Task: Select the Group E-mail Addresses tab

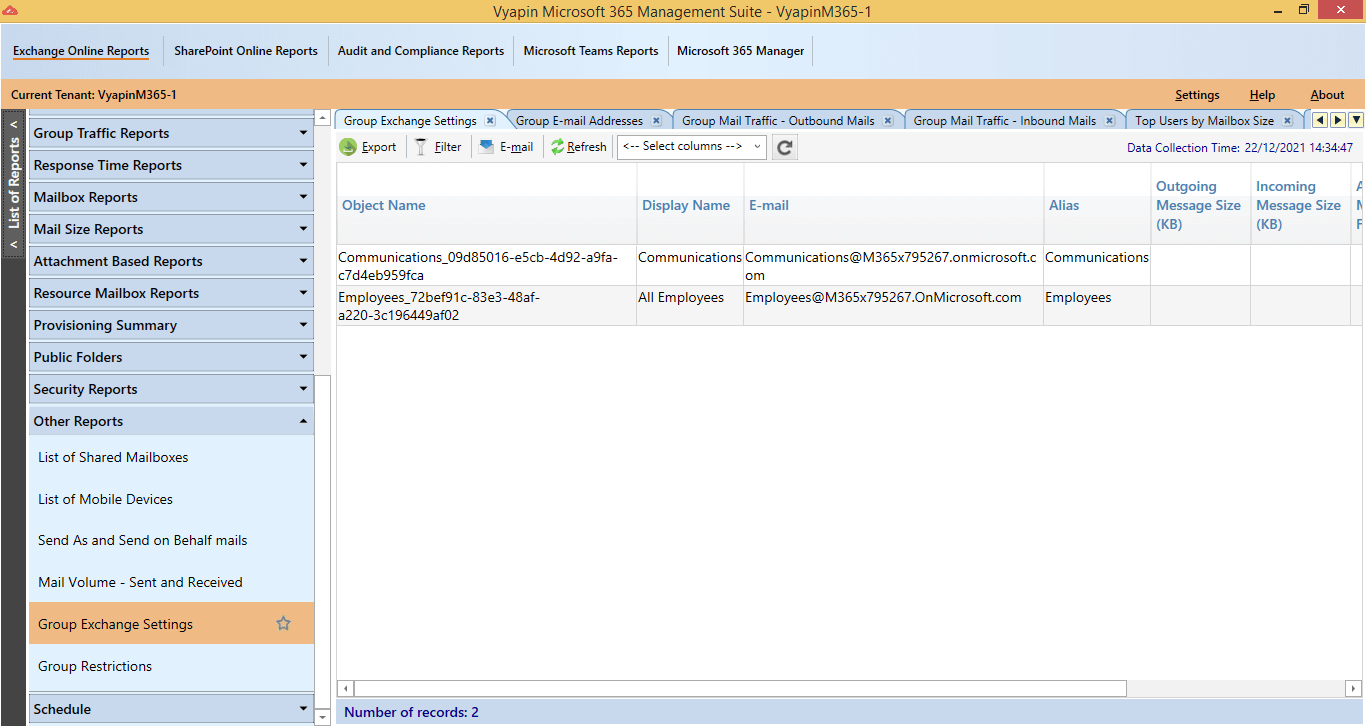Action: pyautogui.click(x=579, y=121)
